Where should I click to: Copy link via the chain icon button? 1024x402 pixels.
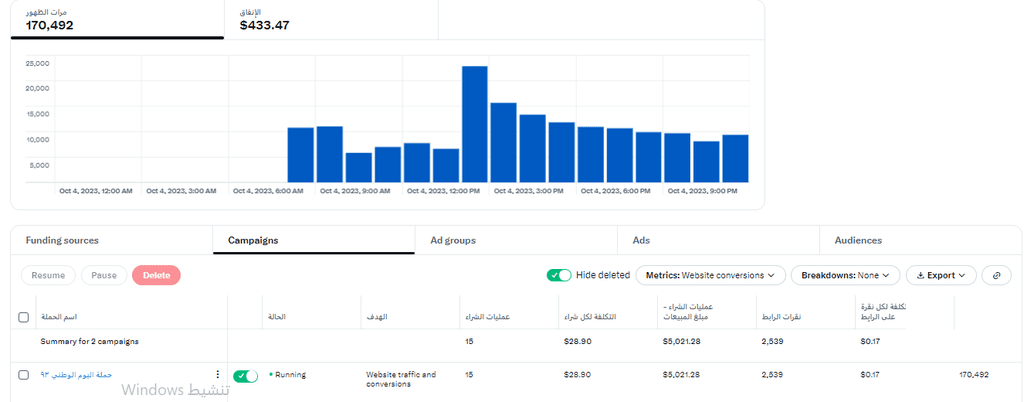[x=997, y=275]
